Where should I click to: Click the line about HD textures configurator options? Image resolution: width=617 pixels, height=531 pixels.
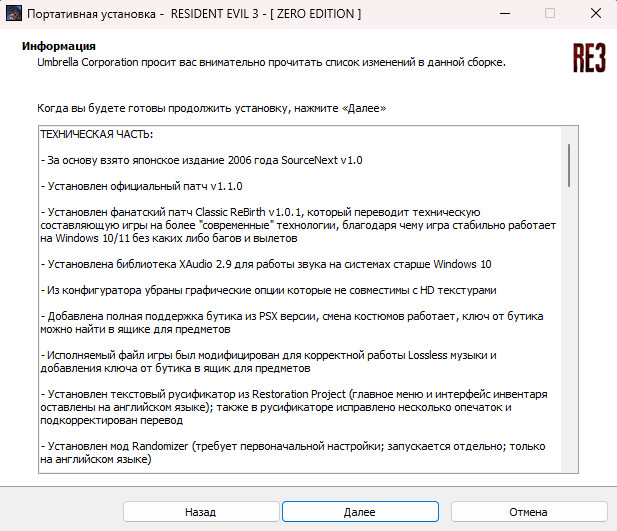(x=269, y=290)
